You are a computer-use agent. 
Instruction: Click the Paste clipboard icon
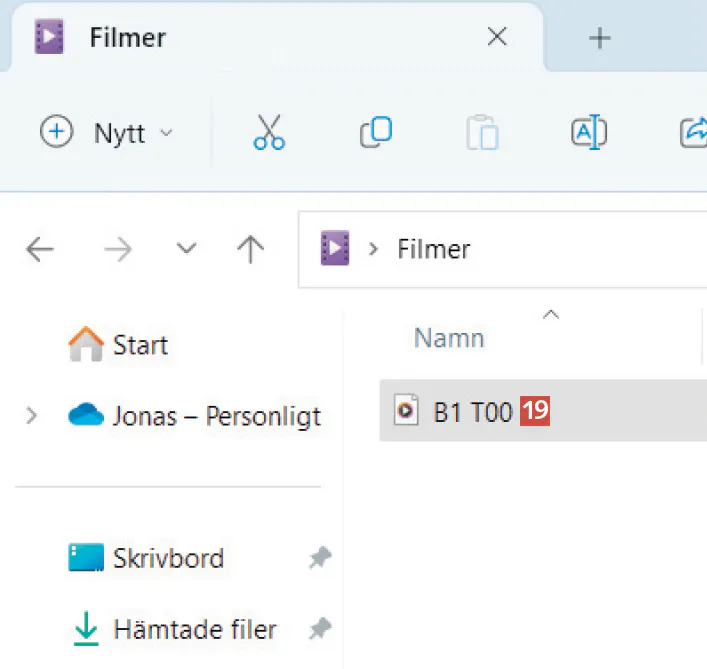tap(482, 132)
